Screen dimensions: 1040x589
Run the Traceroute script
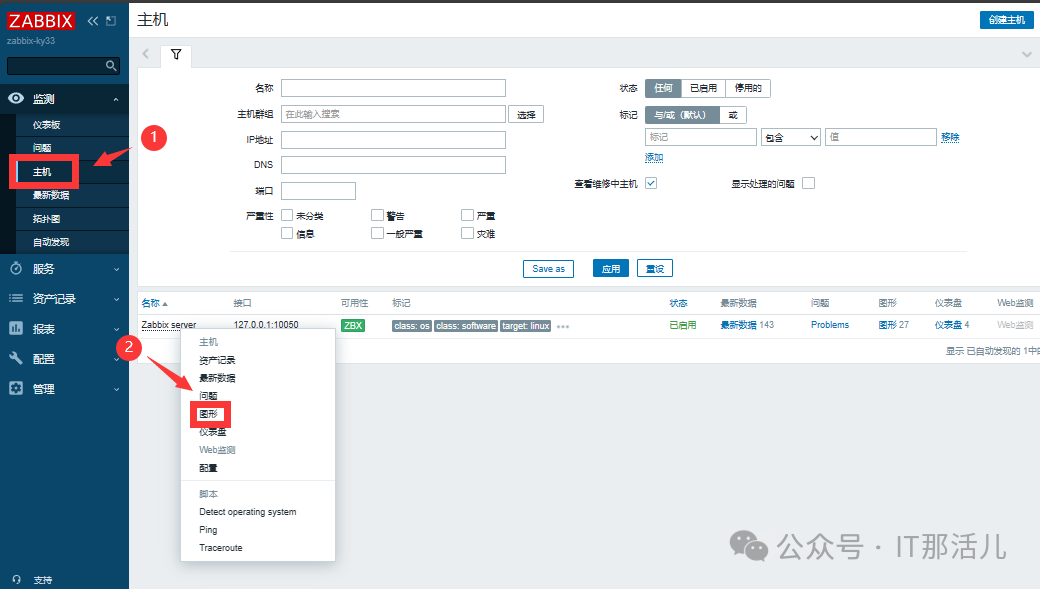tap(221, 547)
